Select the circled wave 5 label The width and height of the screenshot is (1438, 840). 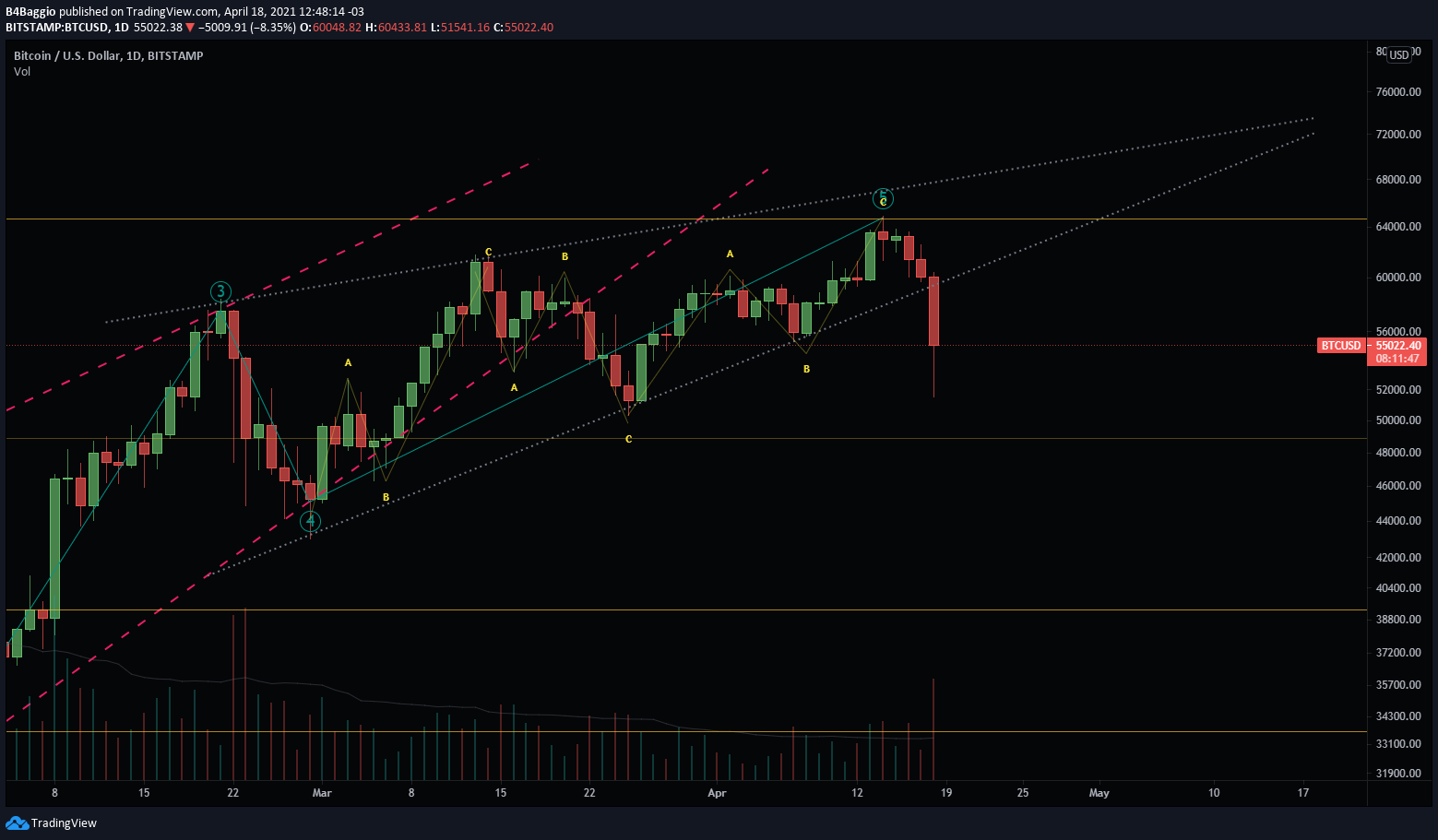pos(883,197)
